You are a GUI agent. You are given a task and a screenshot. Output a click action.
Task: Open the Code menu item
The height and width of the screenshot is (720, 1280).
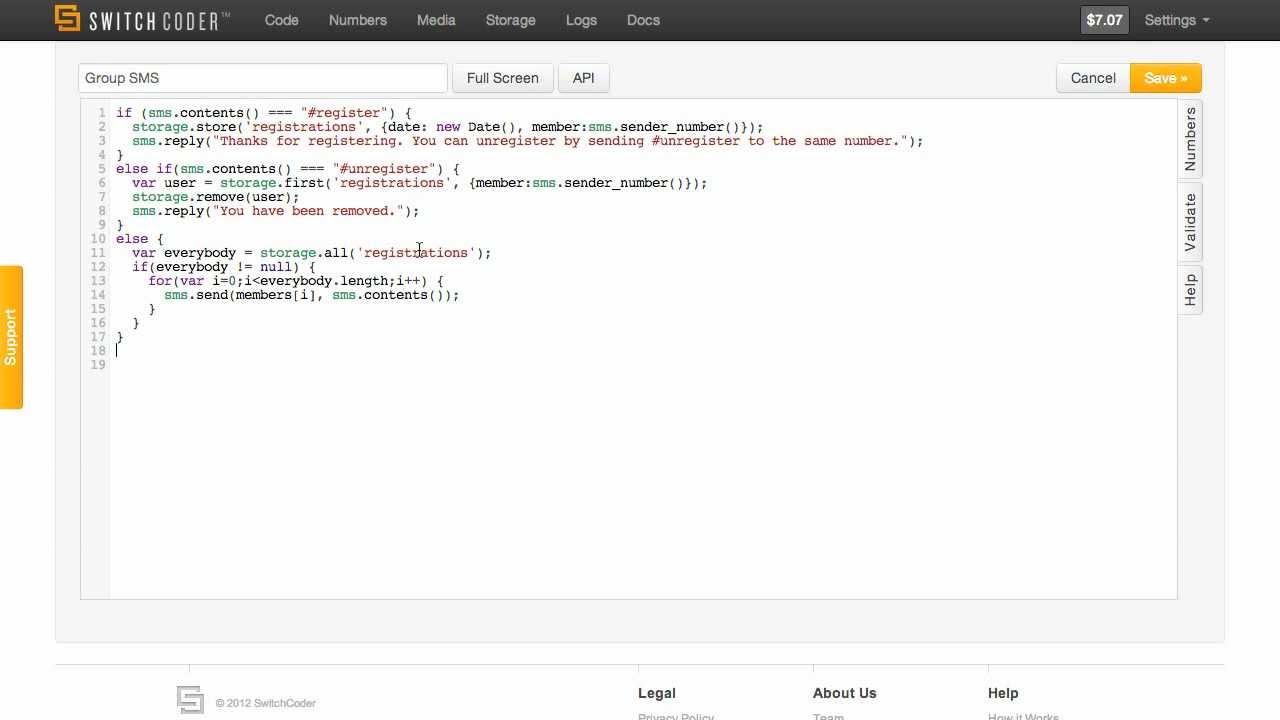coord(281,20)
